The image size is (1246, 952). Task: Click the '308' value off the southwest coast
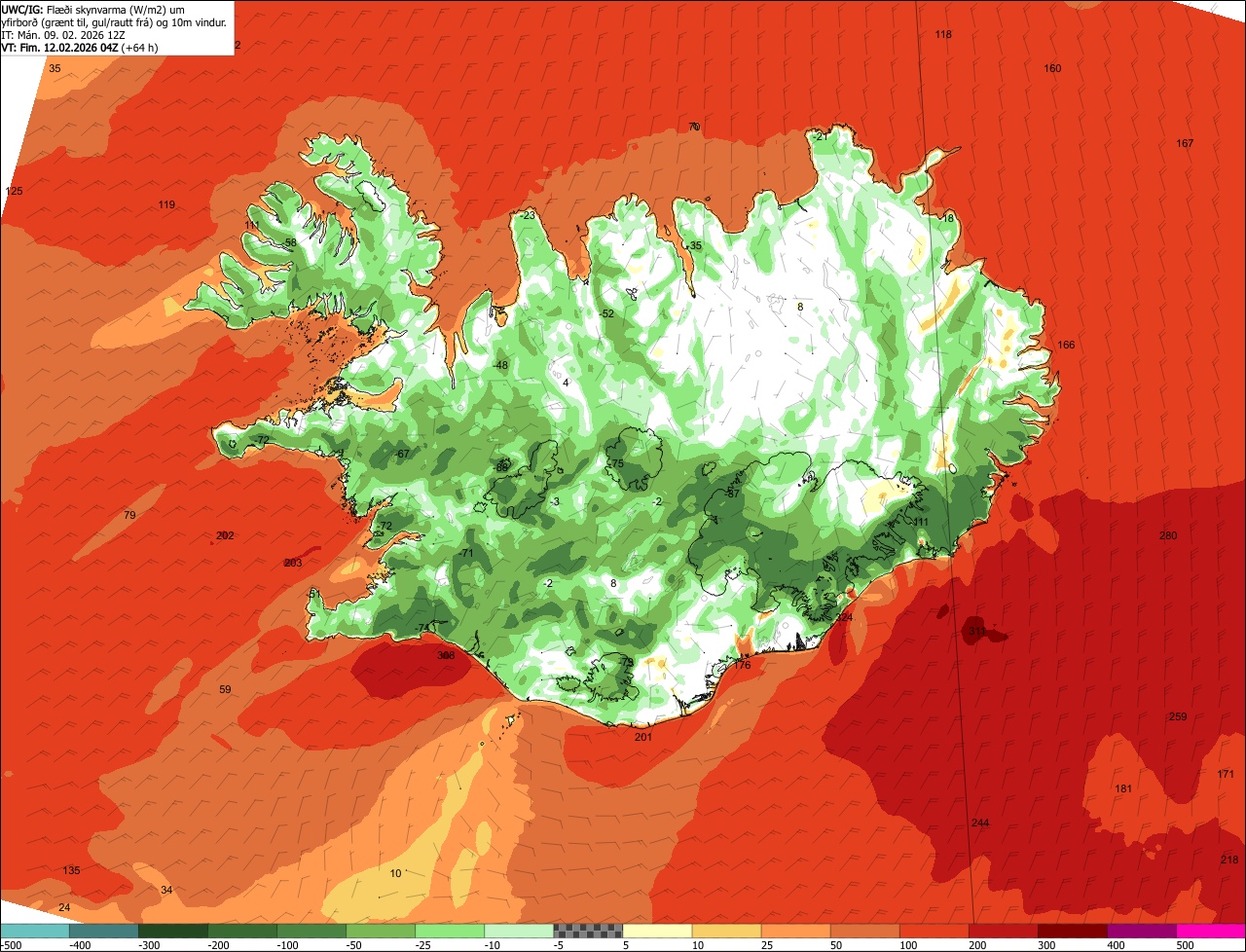coord(446,656)
